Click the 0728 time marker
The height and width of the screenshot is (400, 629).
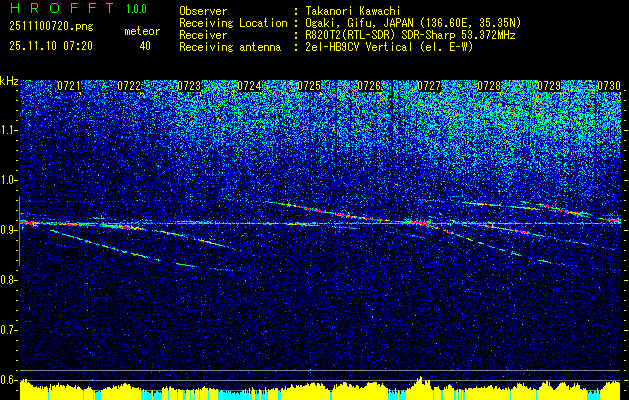[x=489, y=86]
